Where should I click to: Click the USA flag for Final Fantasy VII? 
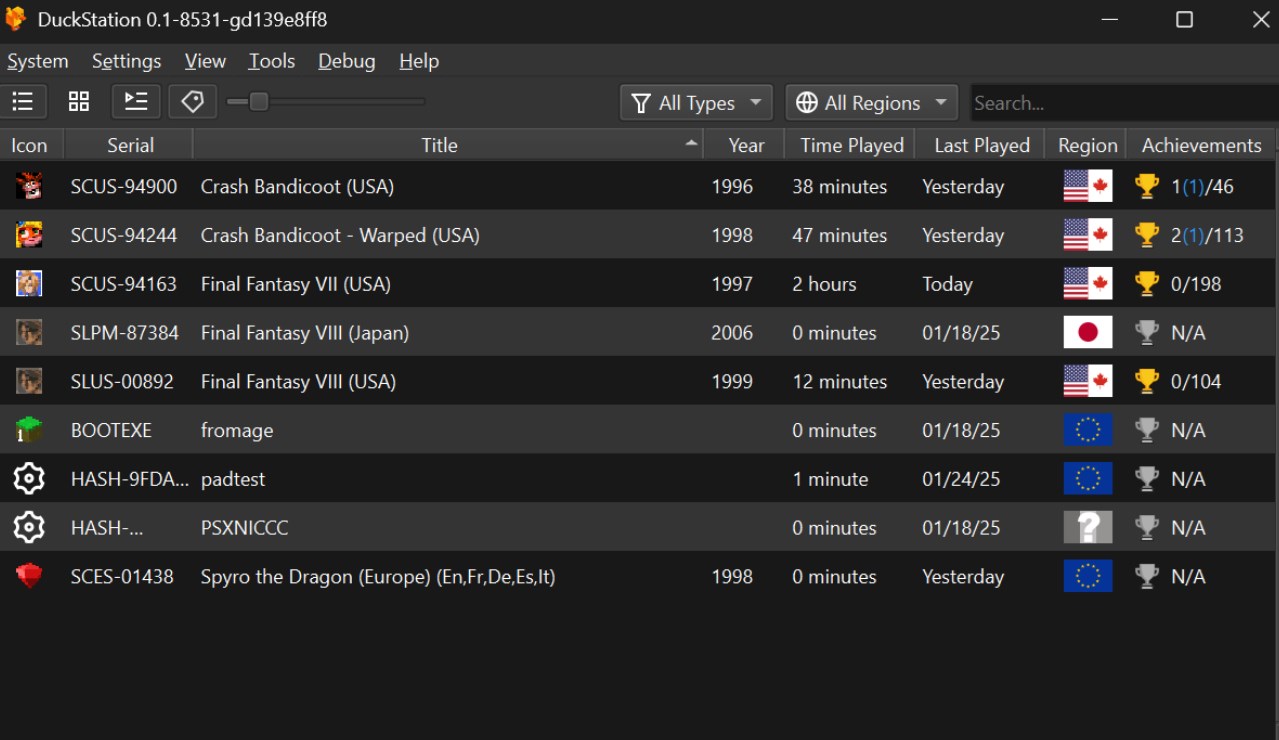(1088, 284)
